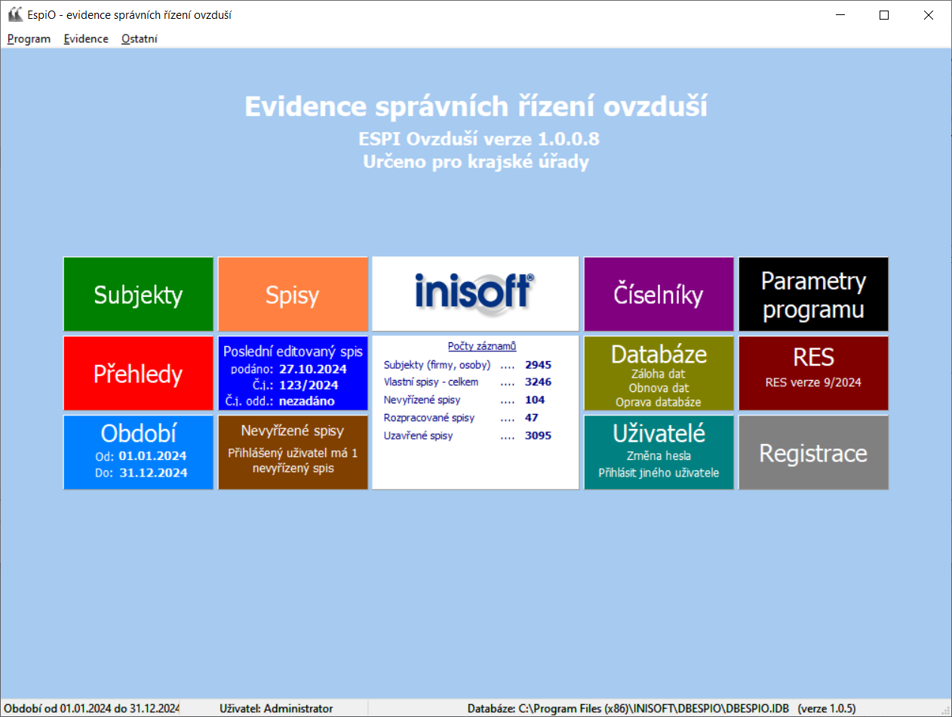952x717 pixels.
Task: Click the Vlastní spisy - celkem row
Action: point(468,382)
